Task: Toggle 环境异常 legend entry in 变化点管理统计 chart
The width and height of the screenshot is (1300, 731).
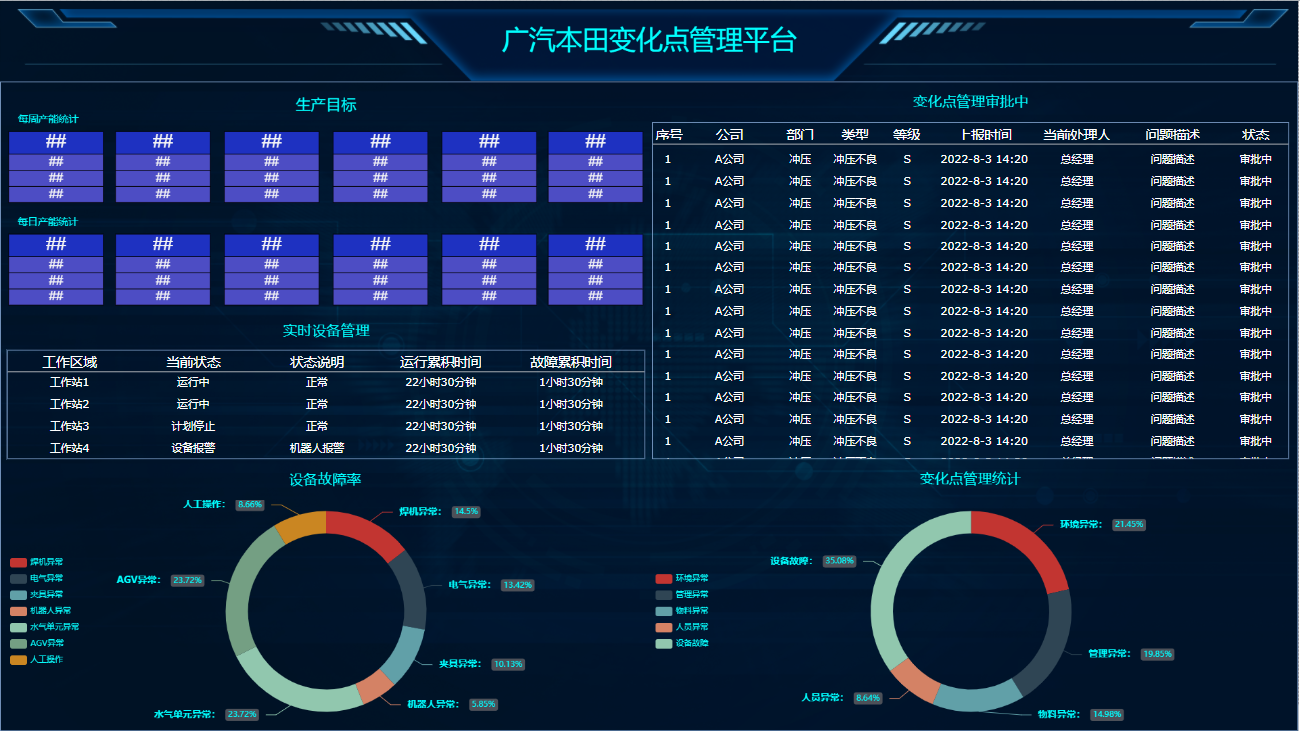Action: click(682, 578)
